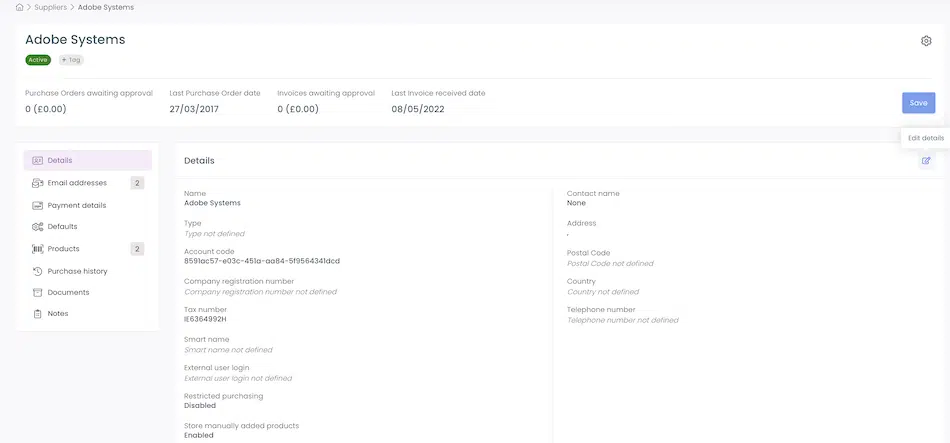Click the tax number IE6364992H

205,319
